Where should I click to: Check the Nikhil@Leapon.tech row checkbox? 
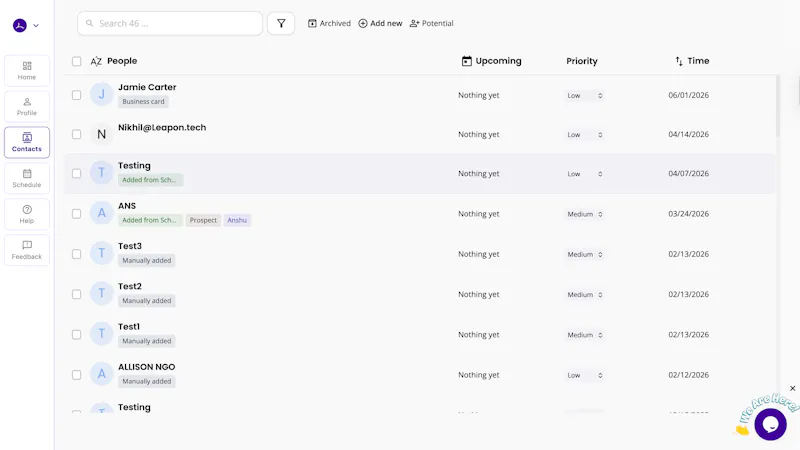(x=77, y=134)
